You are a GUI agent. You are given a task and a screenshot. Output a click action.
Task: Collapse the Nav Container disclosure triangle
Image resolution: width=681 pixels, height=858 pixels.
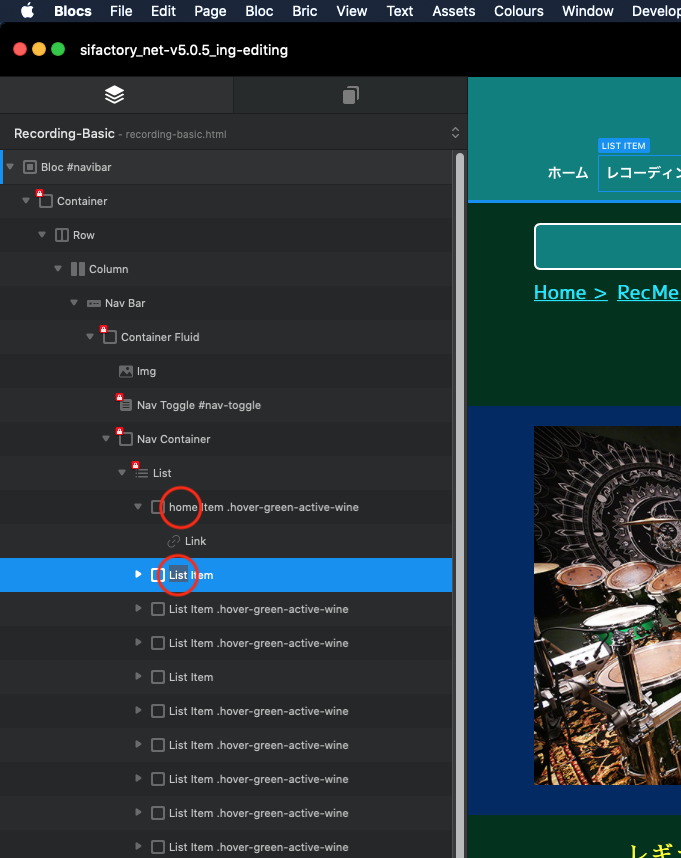click(x=106, y=439)
